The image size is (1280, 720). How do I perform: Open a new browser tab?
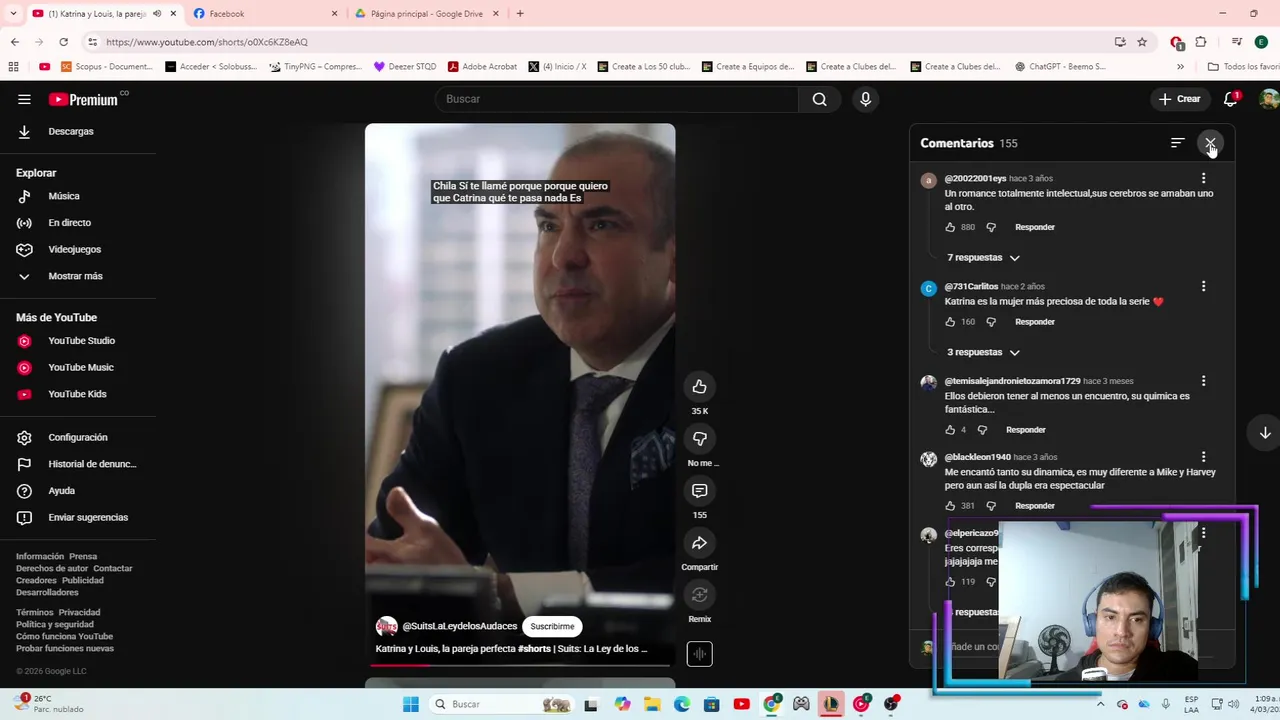point(520,14)
